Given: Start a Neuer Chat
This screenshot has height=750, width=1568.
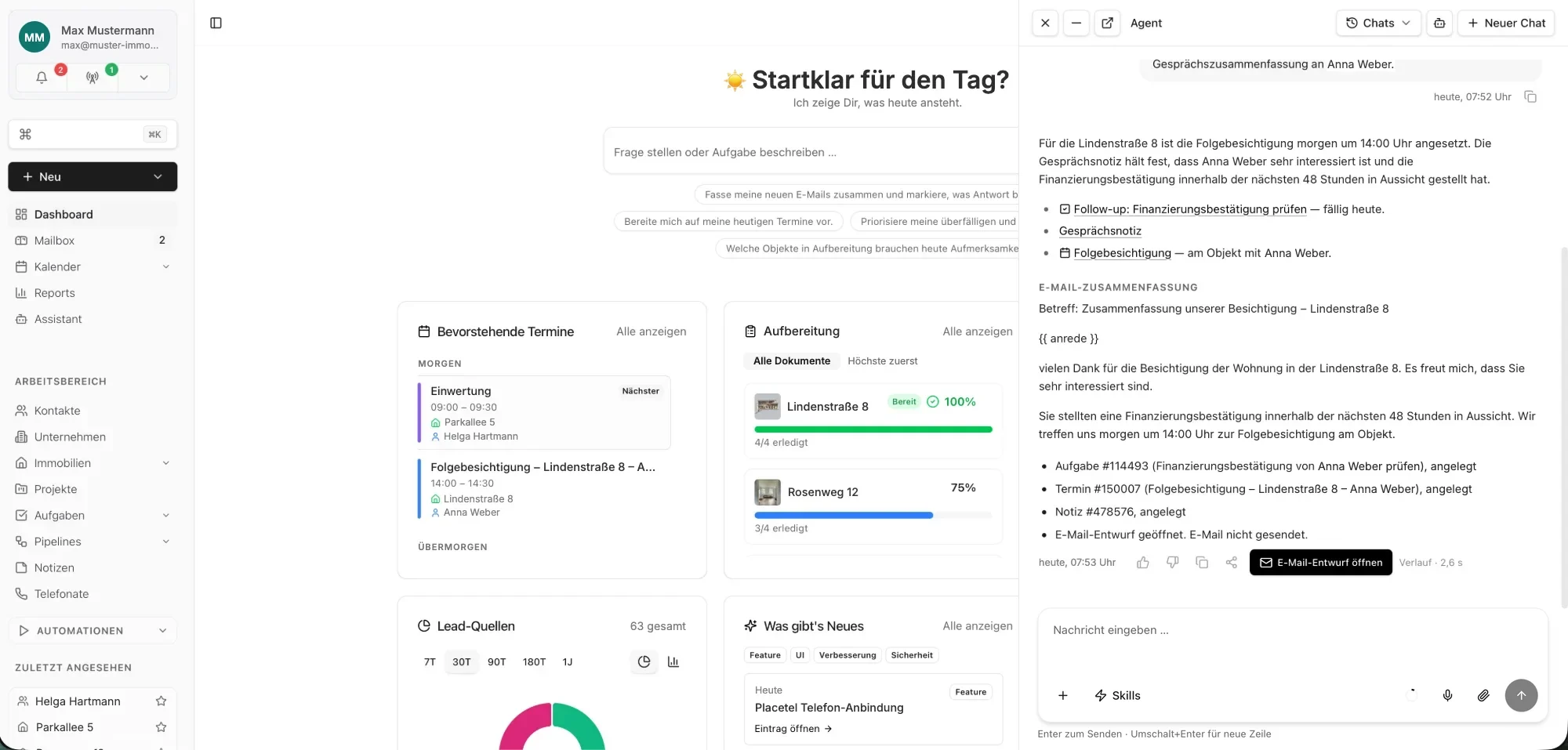Looking at the screenshot, I should 1506,23.
